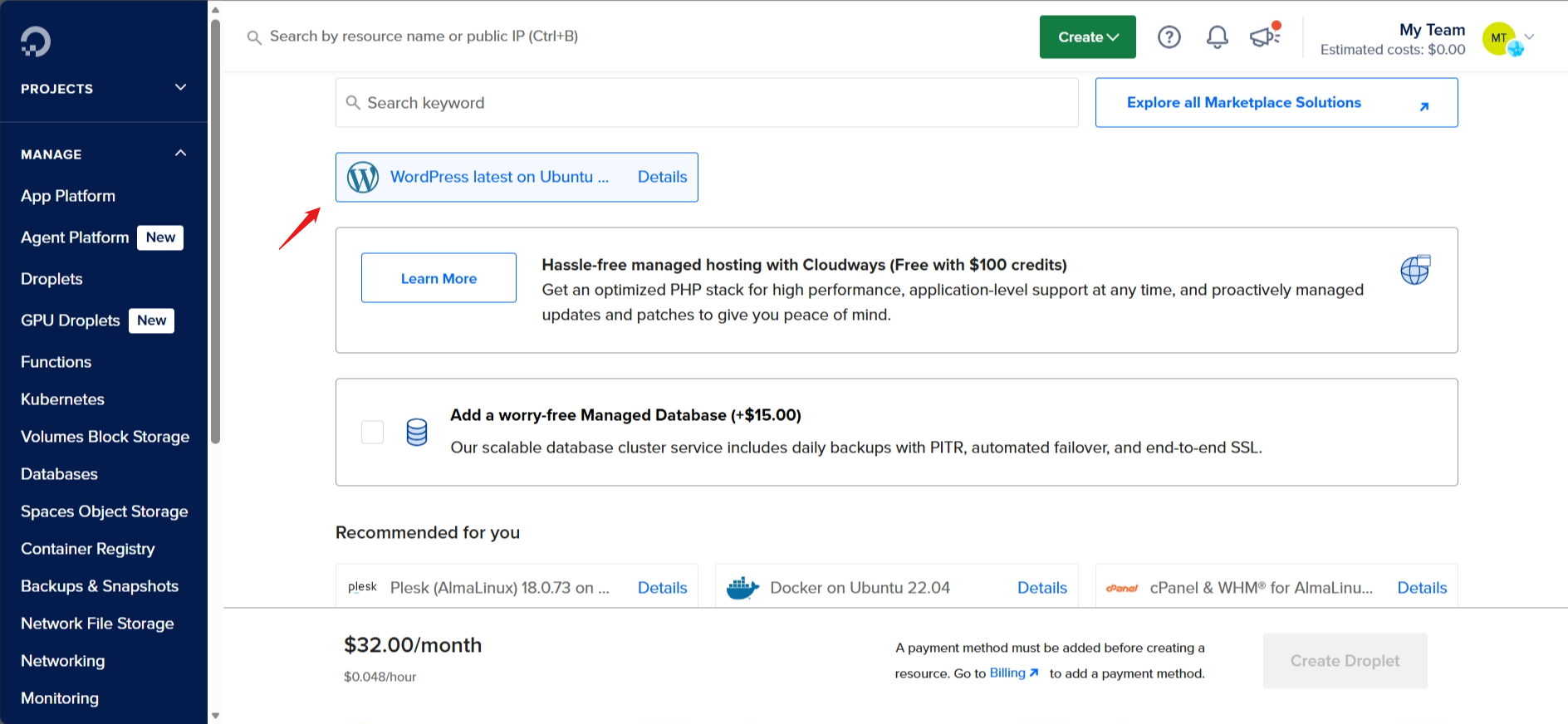This screenshot has width=1568, height=724.
Task: Click the sidebar vertical scrollbar thumb
Action: (x=216, y=231)
